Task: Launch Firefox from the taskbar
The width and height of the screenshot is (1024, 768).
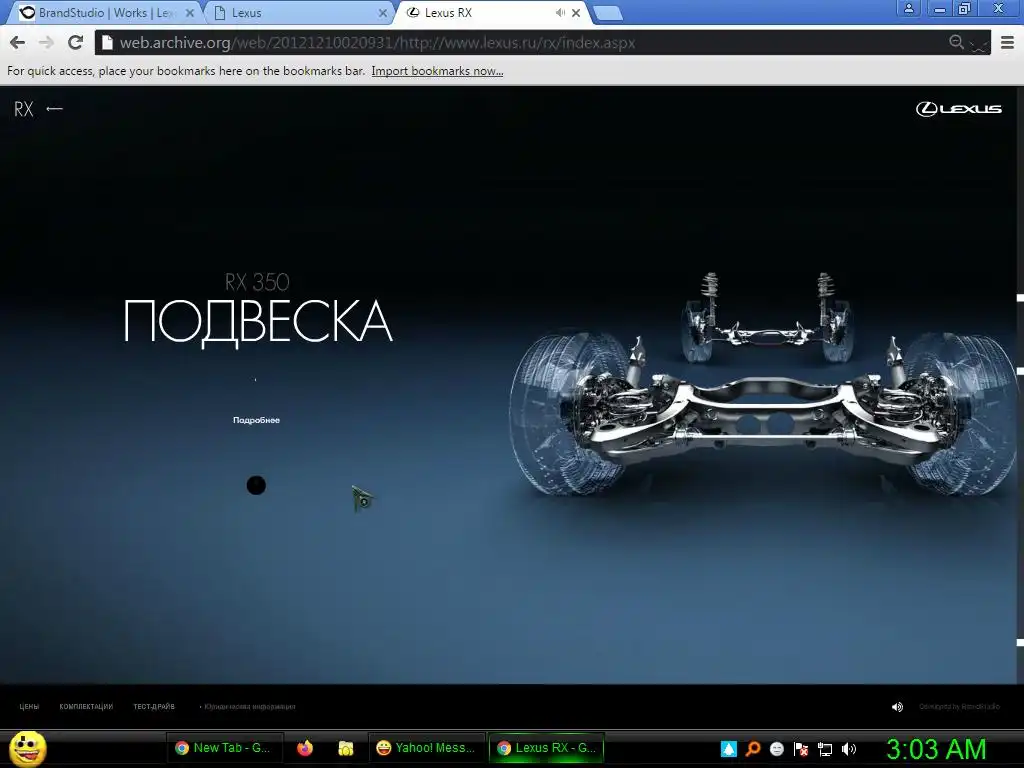Action: coord(305,748)
